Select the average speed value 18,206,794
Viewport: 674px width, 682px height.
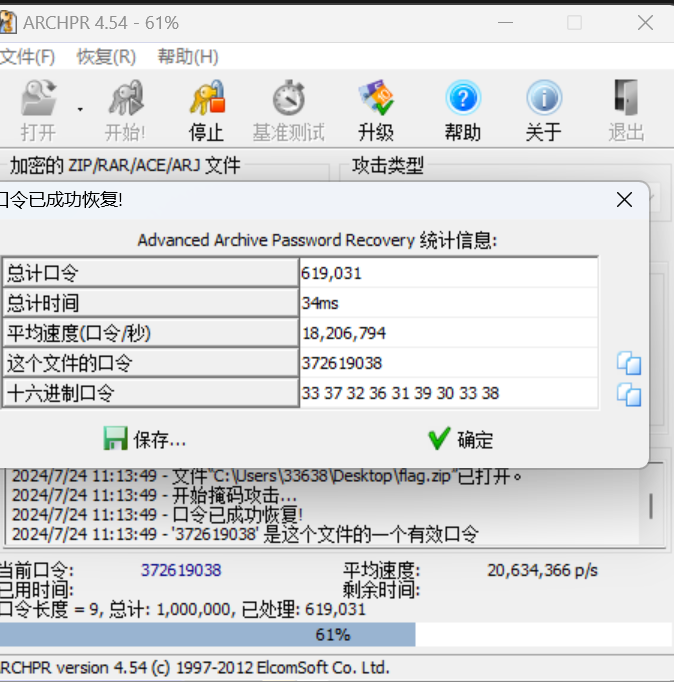click(x=344, y=333)
